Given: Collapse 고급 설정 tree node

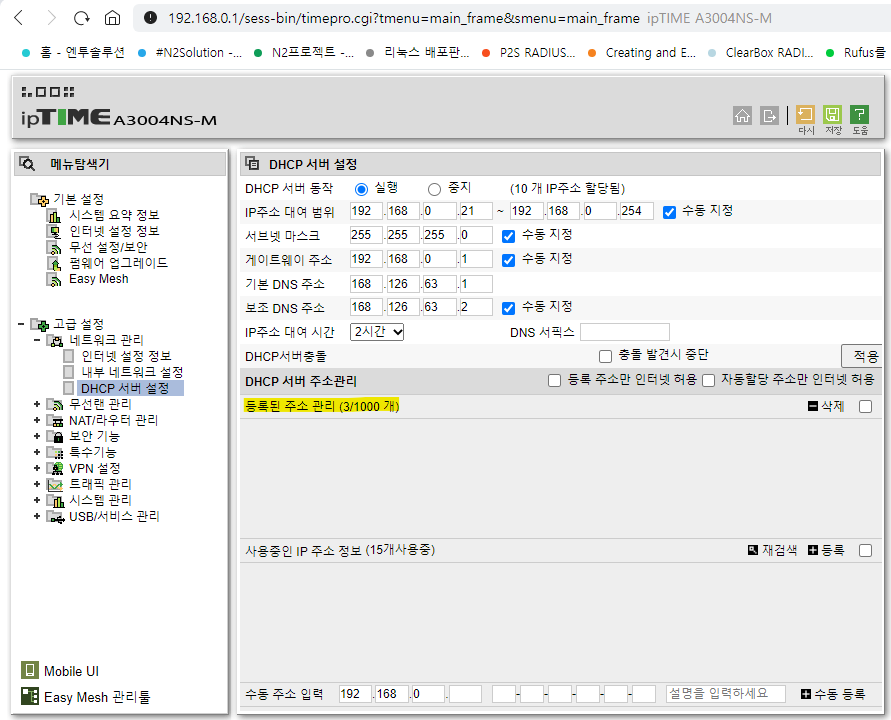Looking at the screenshot, I should point(21,324).
